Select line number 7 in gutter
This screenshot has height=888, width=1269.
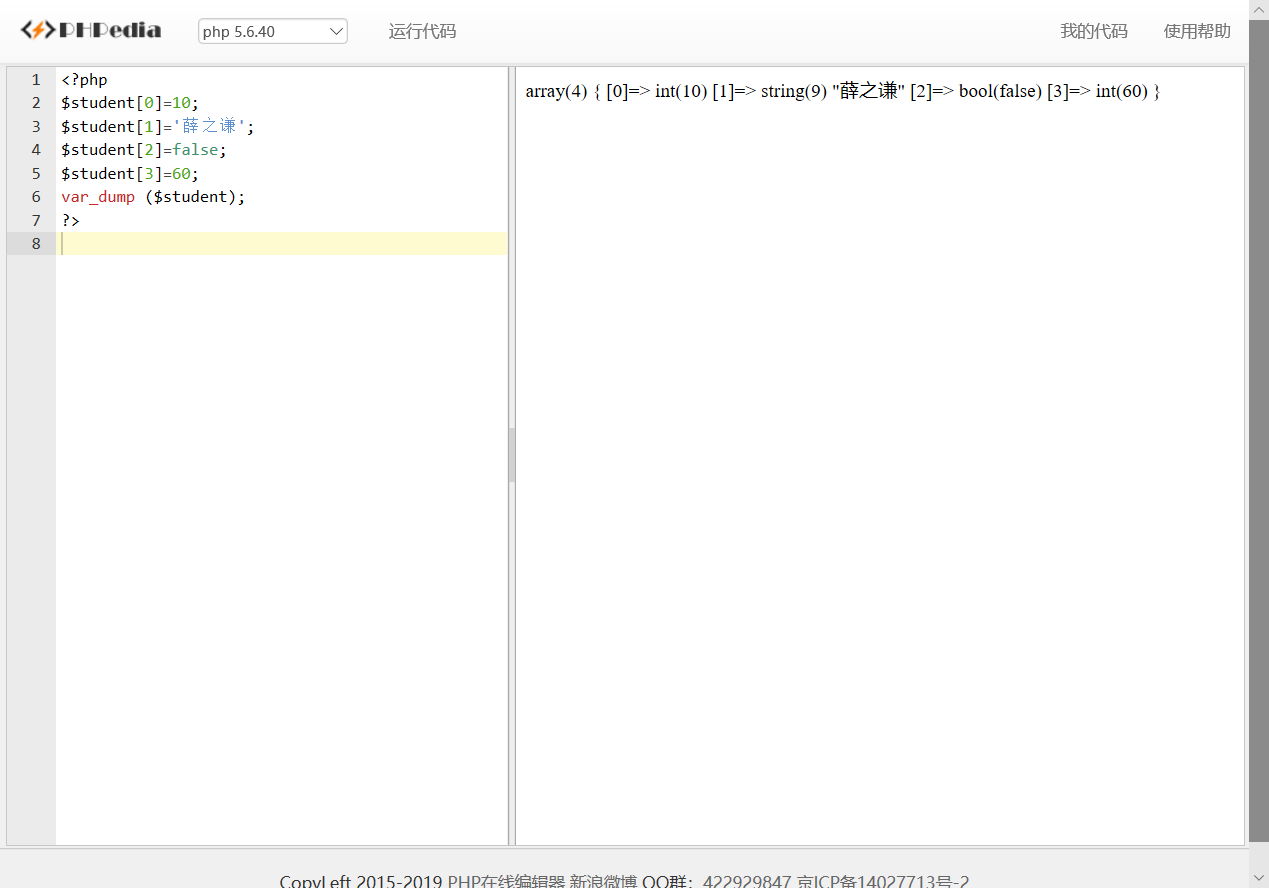click(36, 220)
